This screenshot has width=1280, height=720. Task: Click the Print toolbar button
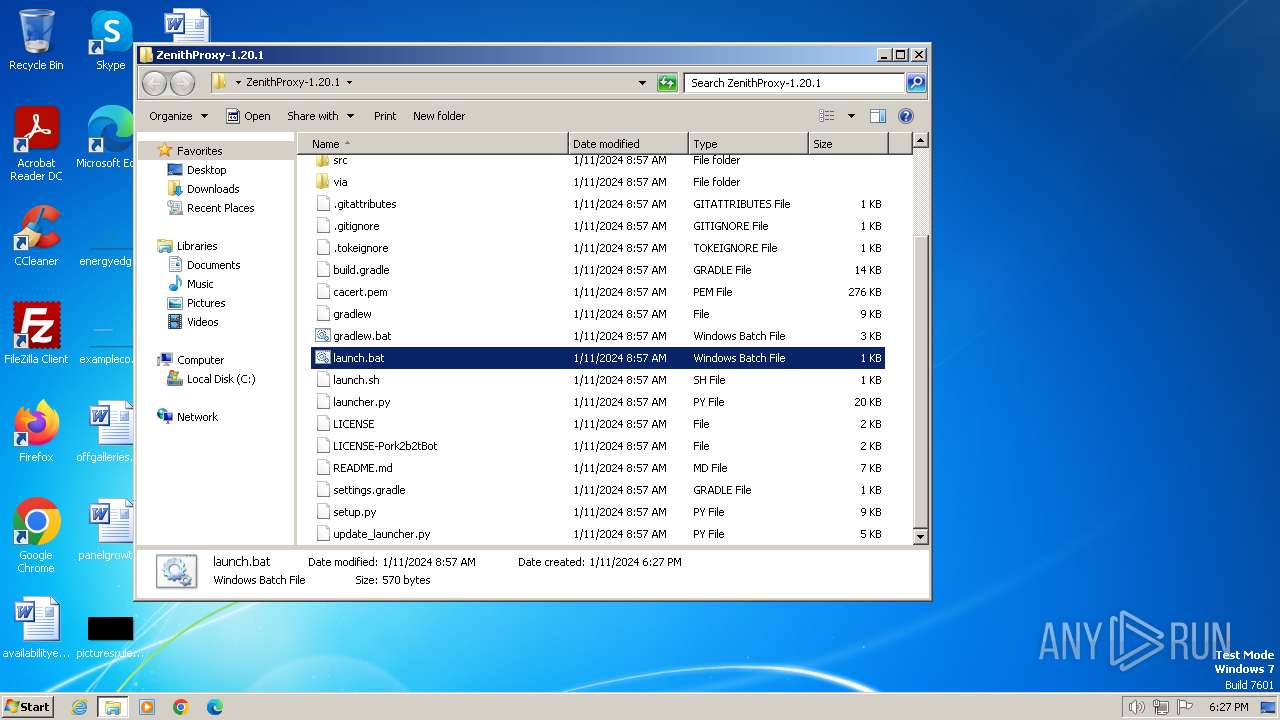[385, 116]
